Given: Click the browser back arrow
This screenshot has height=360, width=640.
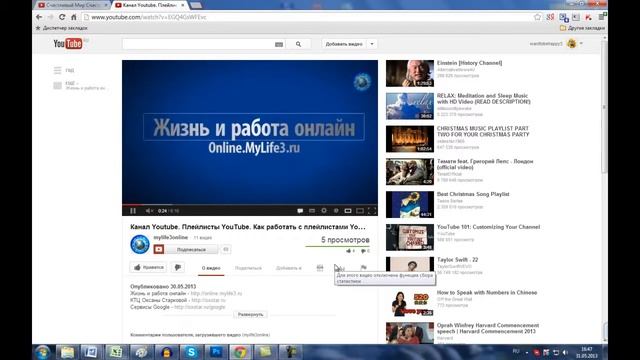Looking at the screenshot, I should click(39, 17).
